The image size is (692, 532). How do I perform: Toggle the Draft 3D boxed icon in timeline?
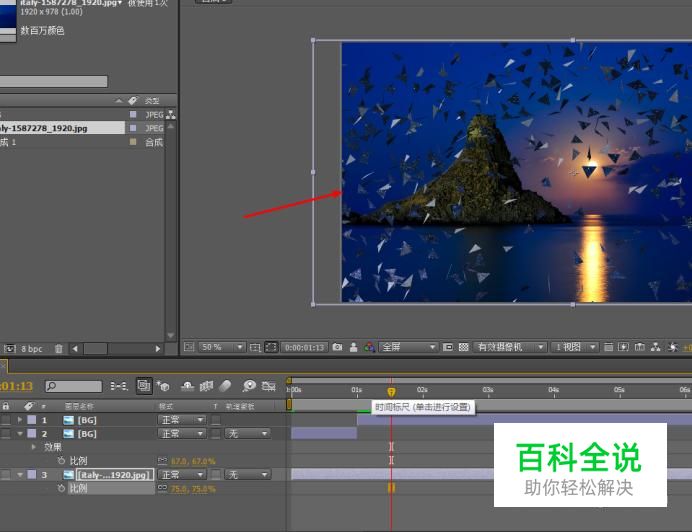coord(144,386)
